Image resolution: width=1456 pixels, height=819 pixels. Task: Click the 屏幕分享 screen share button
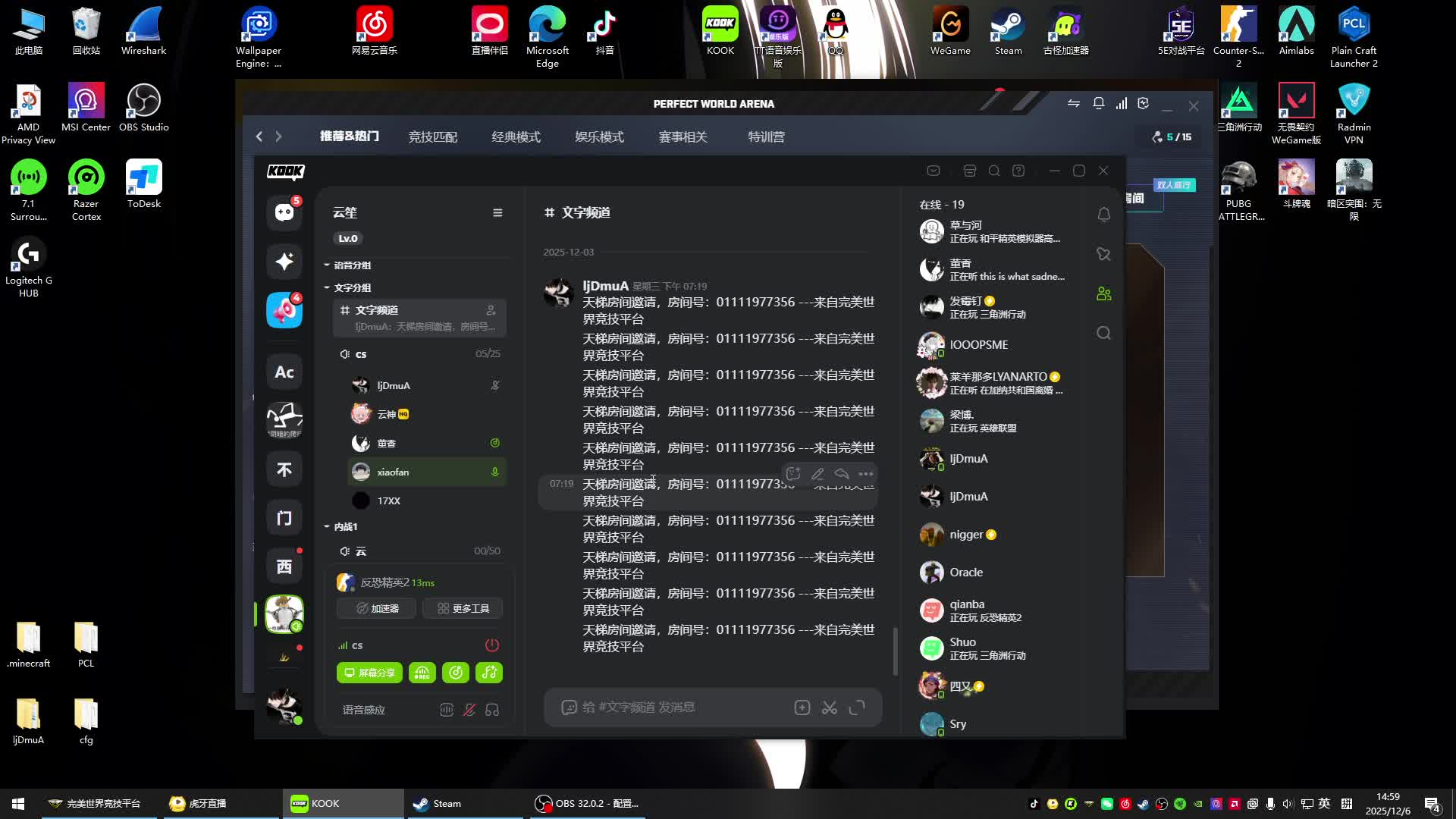point(370,673)
